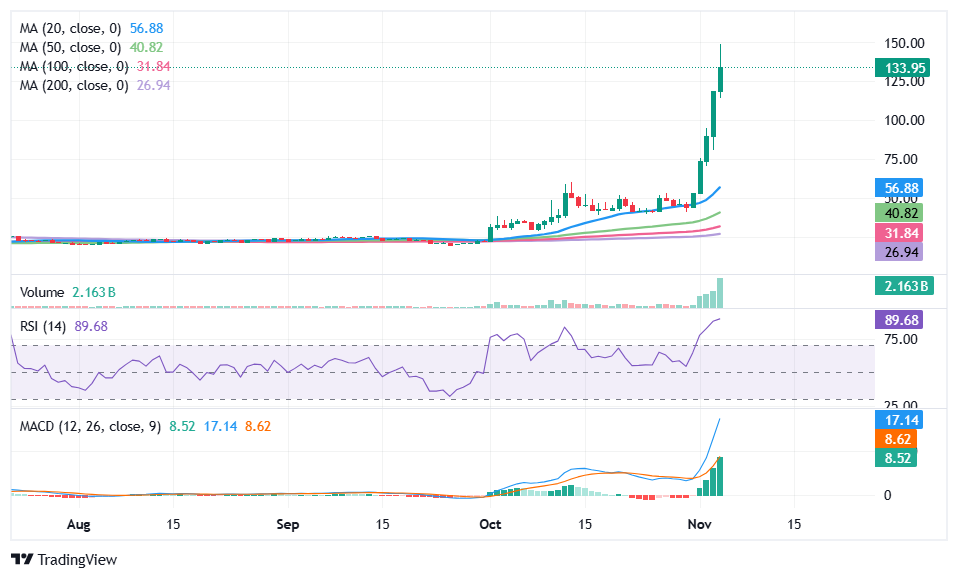Click the Oct label on the time axis

491,524
